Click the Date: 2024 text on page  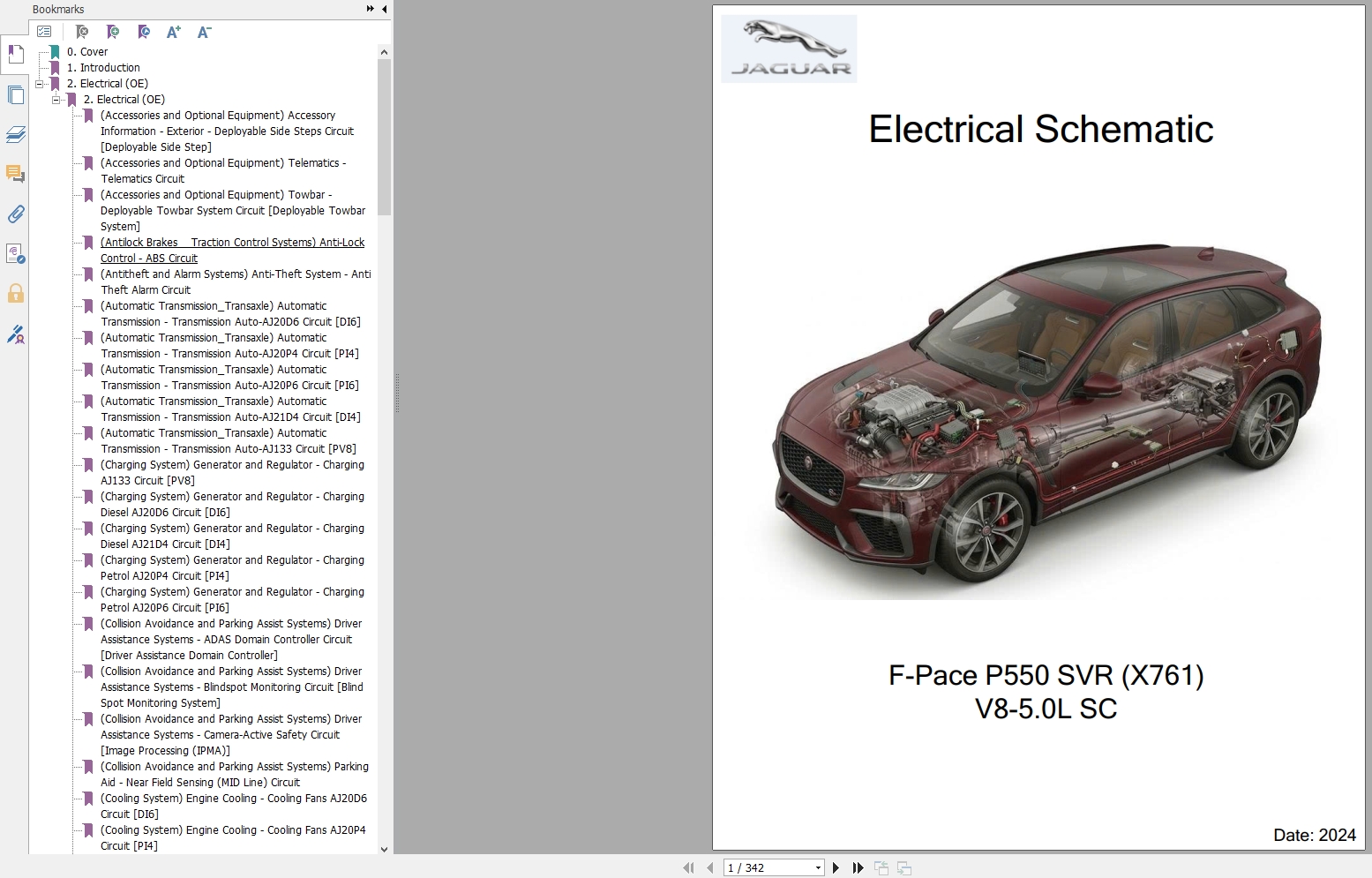pyautogui.click(x=1315, y=835)
